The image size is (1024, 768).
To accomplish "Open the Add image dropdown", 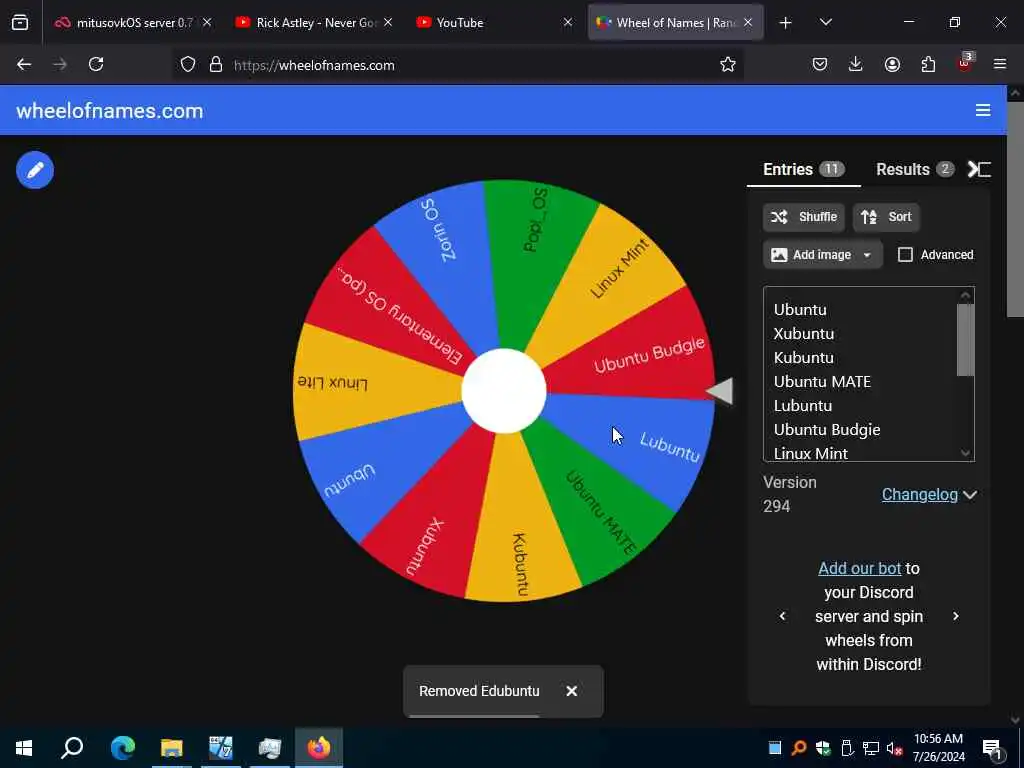I will [x=822, y=255].
